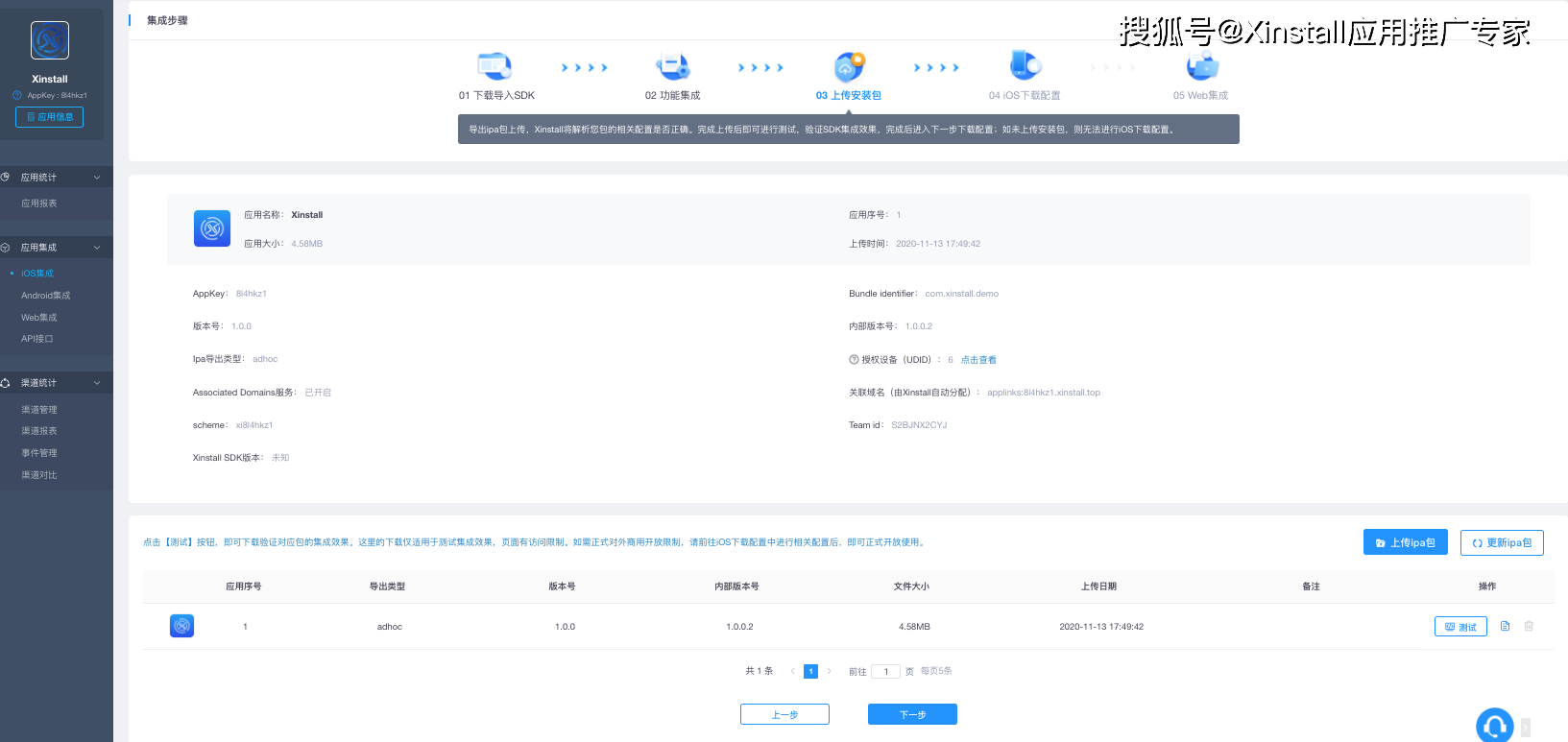Open 应用报表 in the sidebar
1568x742 pixels.
(39, 203)
